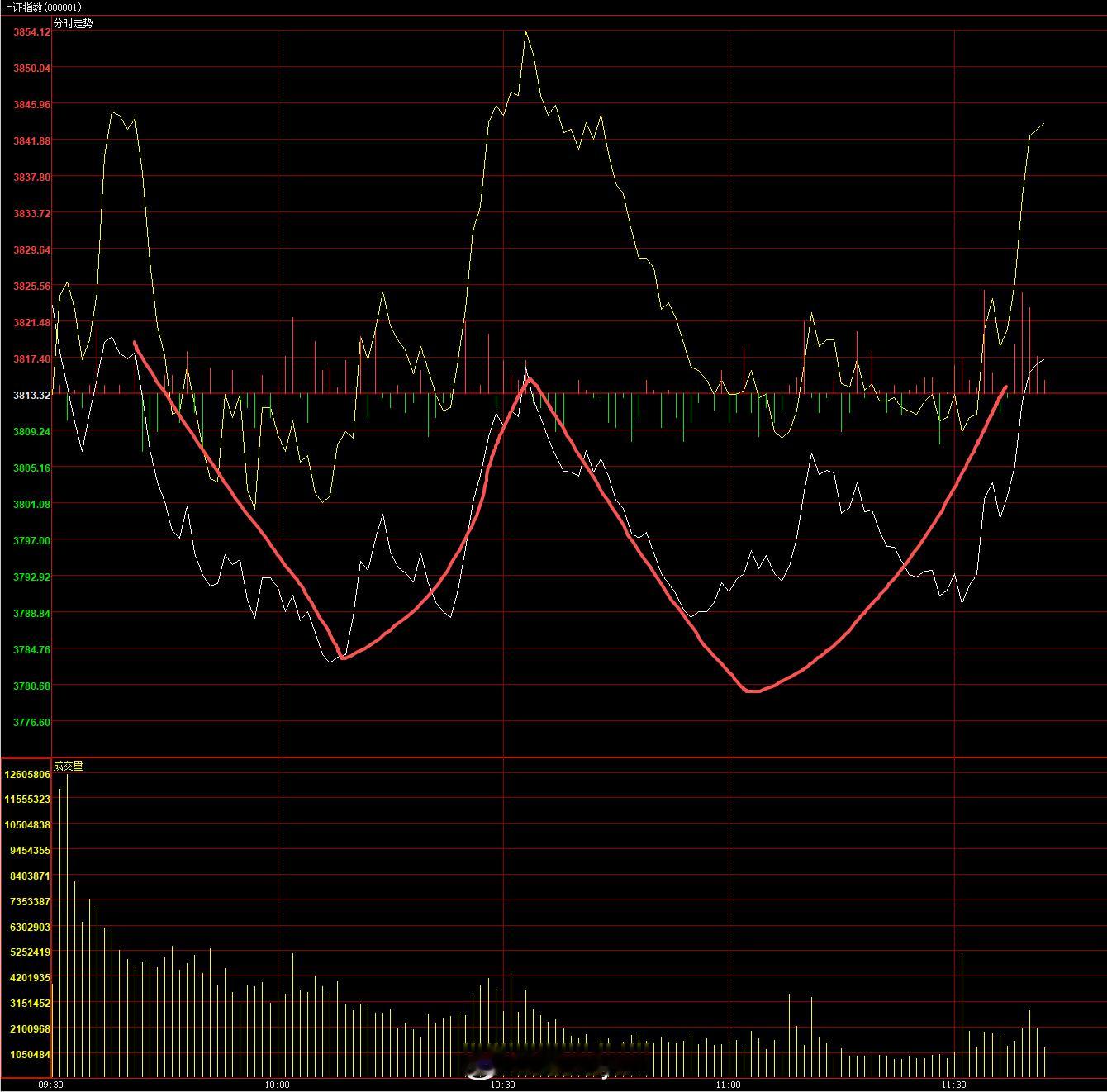Click the 09:30 time axis label
The height and width of the screenshot is (1092, 1107).
[51, 1085]
